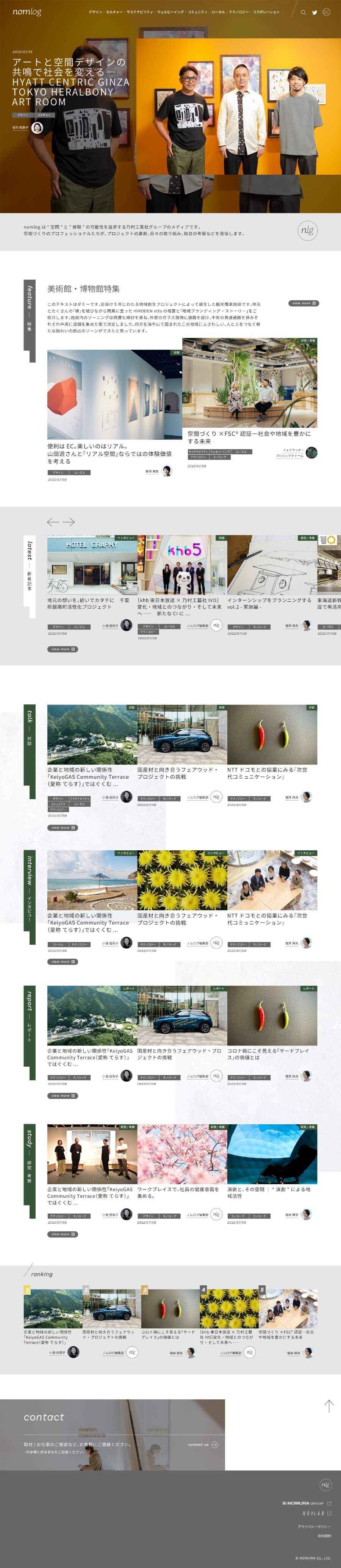Image resolution: width=341 pixels, height=1568 pixels.
Task: Open the 空間づくり ×FSC 認証 feature thumbnail
Action: pyautogui.click(x=250, y=382)
